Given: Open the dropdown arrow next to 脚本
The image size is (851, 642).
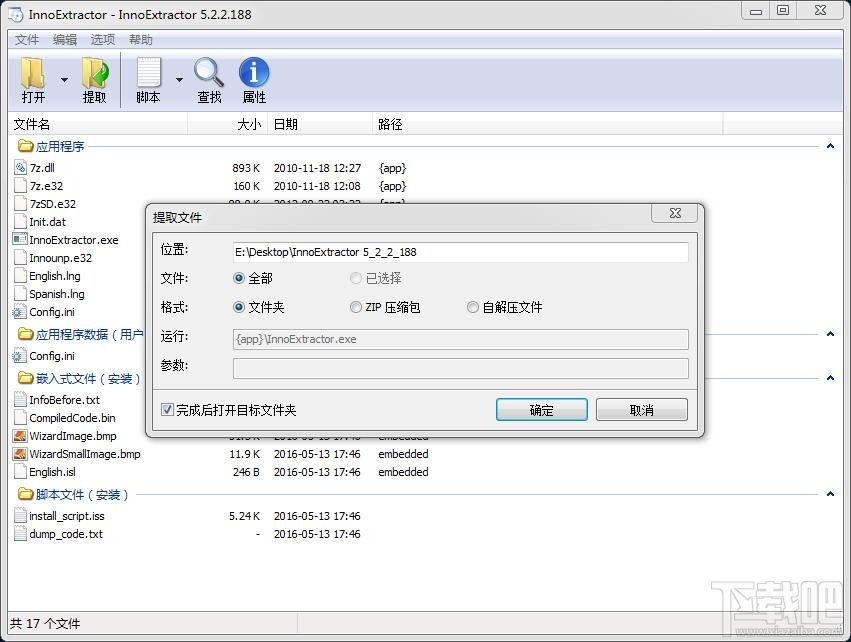Looking at the screenshot, I should pyautogui.click(x=179, y=80).
